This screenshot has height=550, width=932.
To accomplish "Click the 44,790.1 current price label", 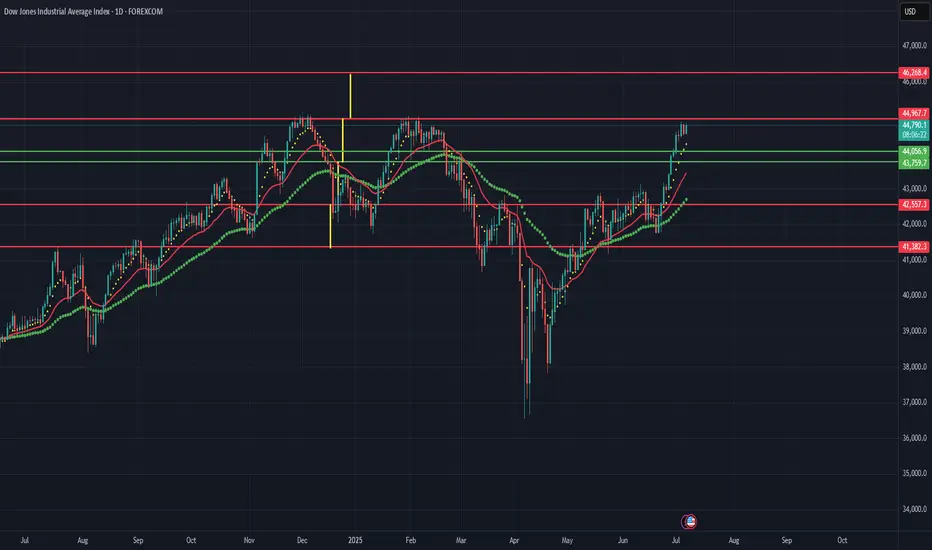I will (x=914, y=125).
